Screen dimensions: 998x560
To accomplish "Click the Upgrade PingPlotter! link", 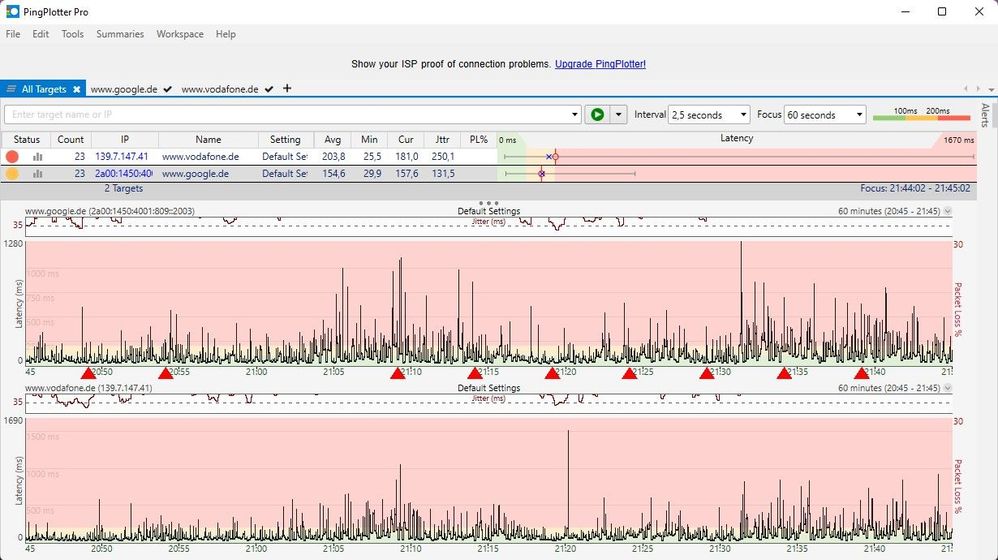I will [x=600, y=64].
